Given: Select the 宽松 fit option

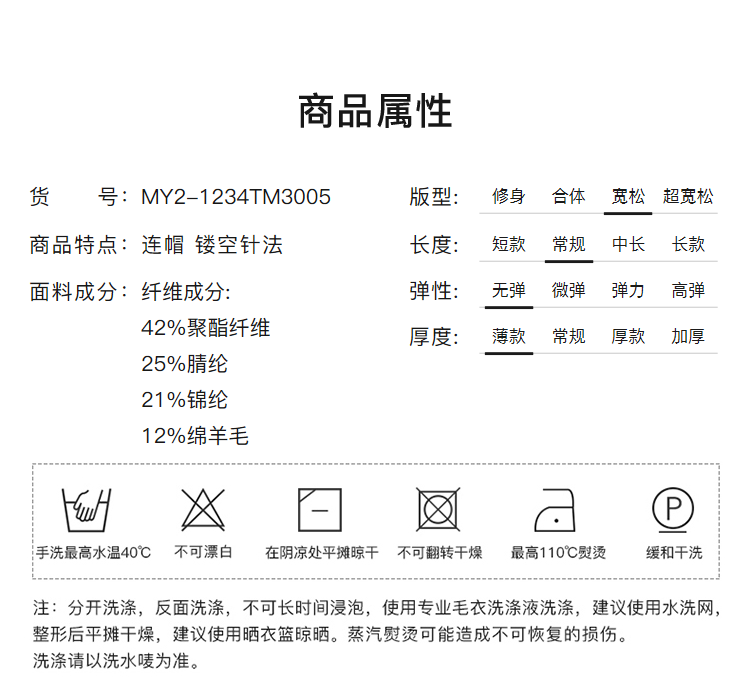Looking at the screenshot, I should click(628, 197).
